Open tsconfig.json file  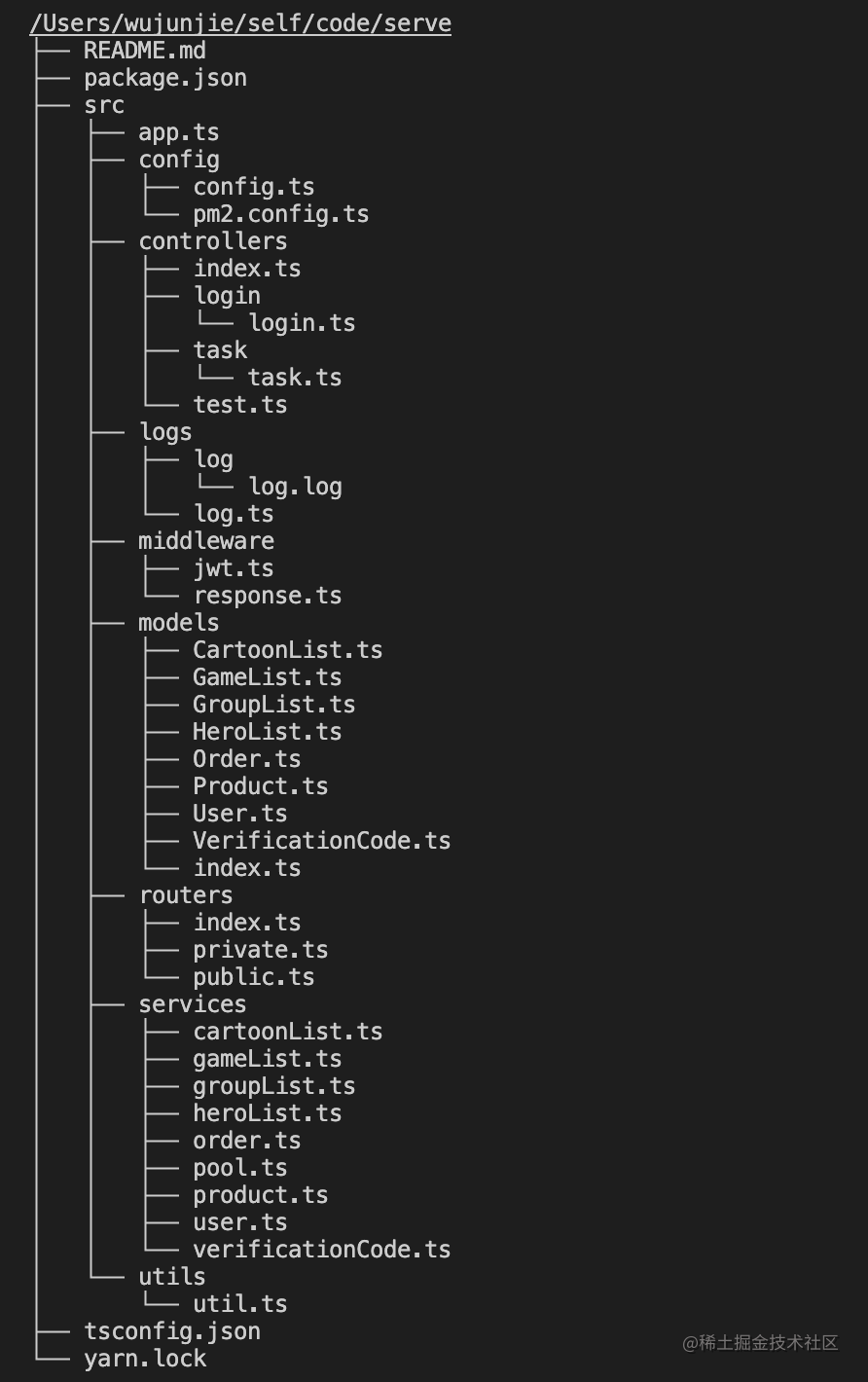pyautogui.click(x=172, y=1331)
